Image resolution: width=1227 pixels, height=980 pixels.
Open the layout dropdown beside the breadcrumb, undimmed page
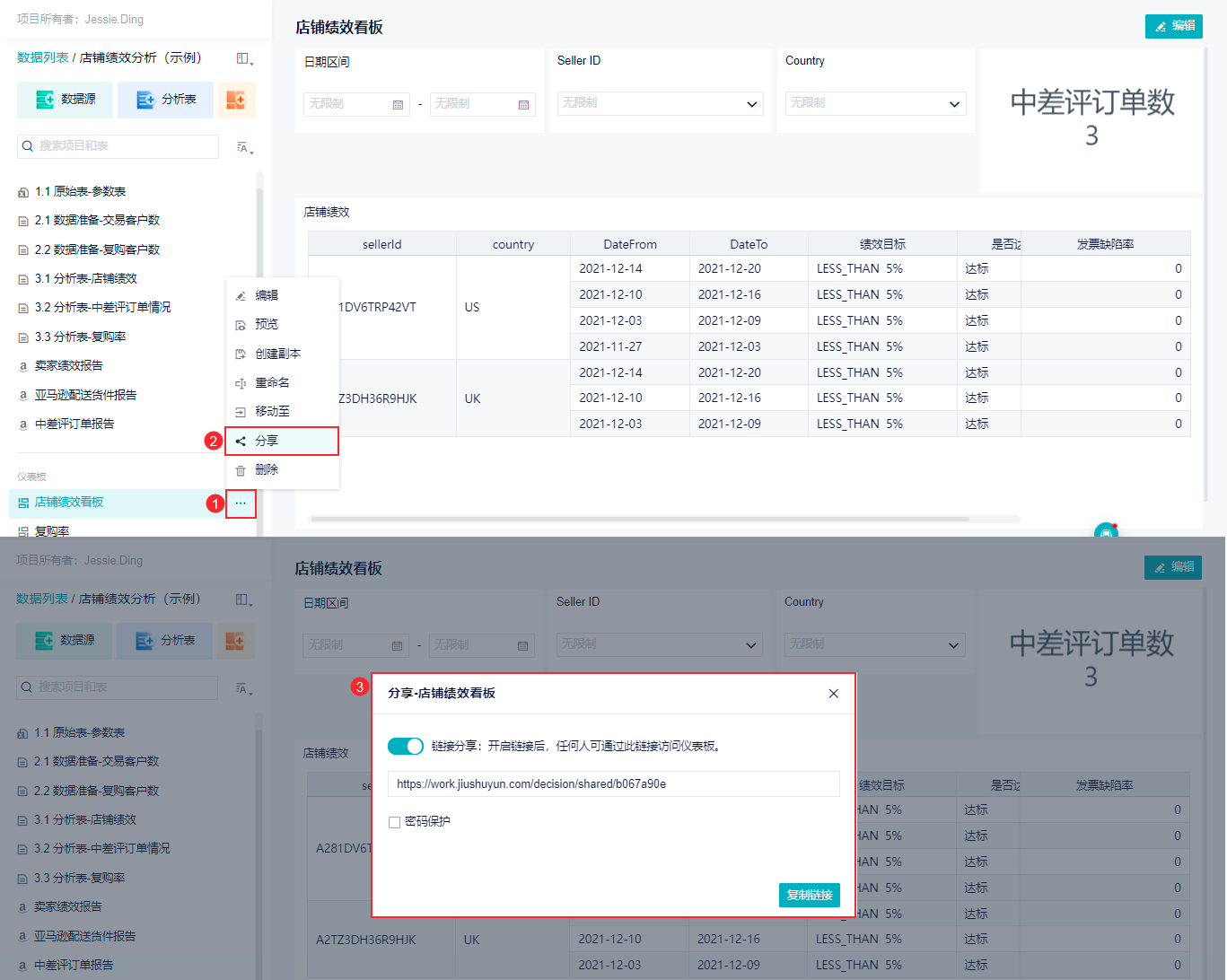244,59
